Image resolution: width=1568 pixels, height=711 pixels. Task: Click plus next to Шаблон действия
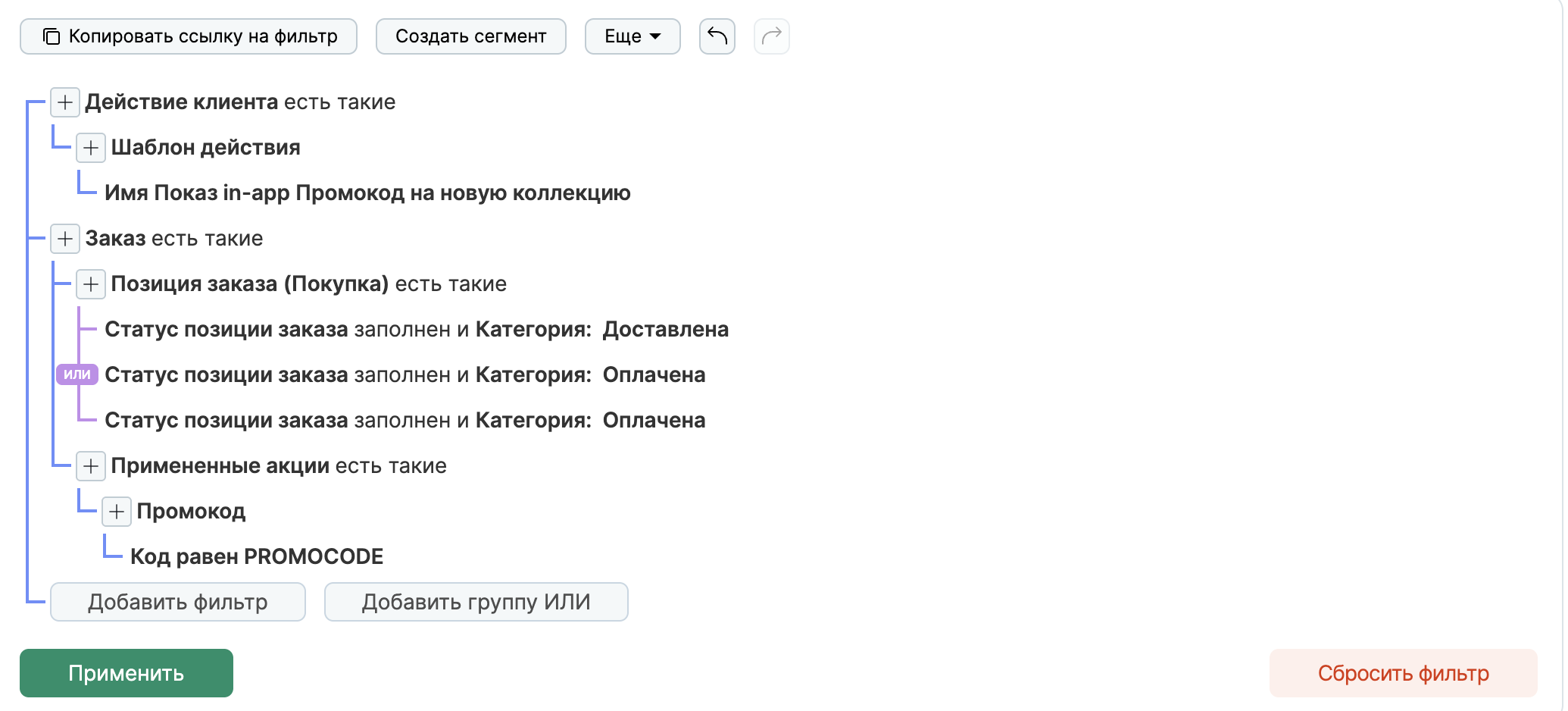pos(91,148)
